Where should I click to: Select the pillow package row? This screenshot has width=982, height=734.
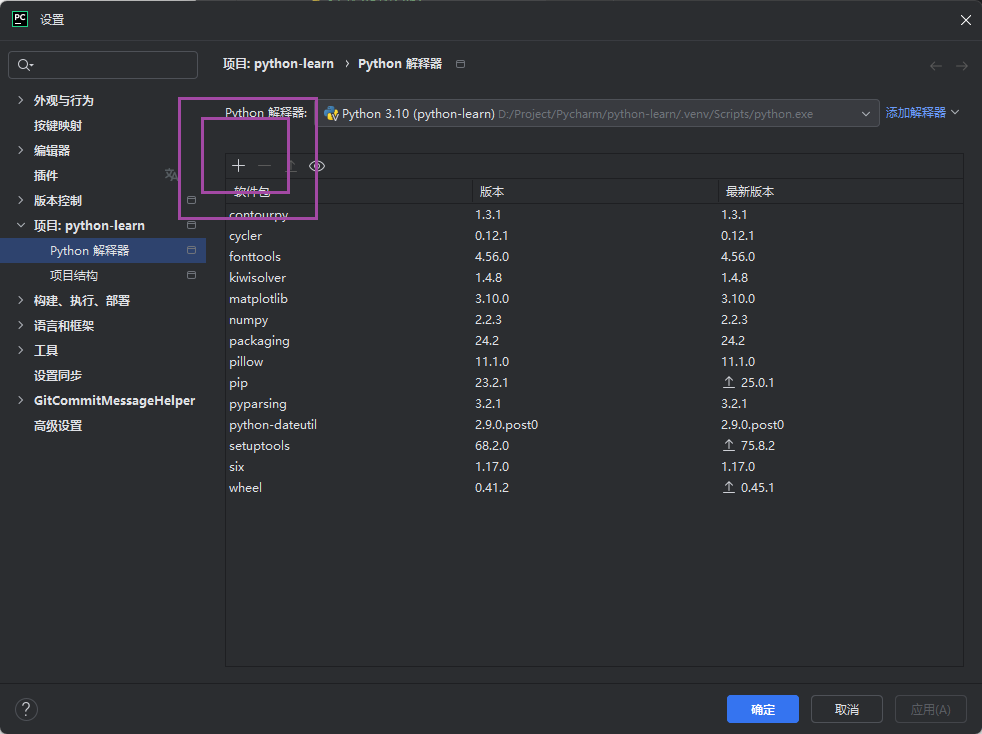click(594, 361)
